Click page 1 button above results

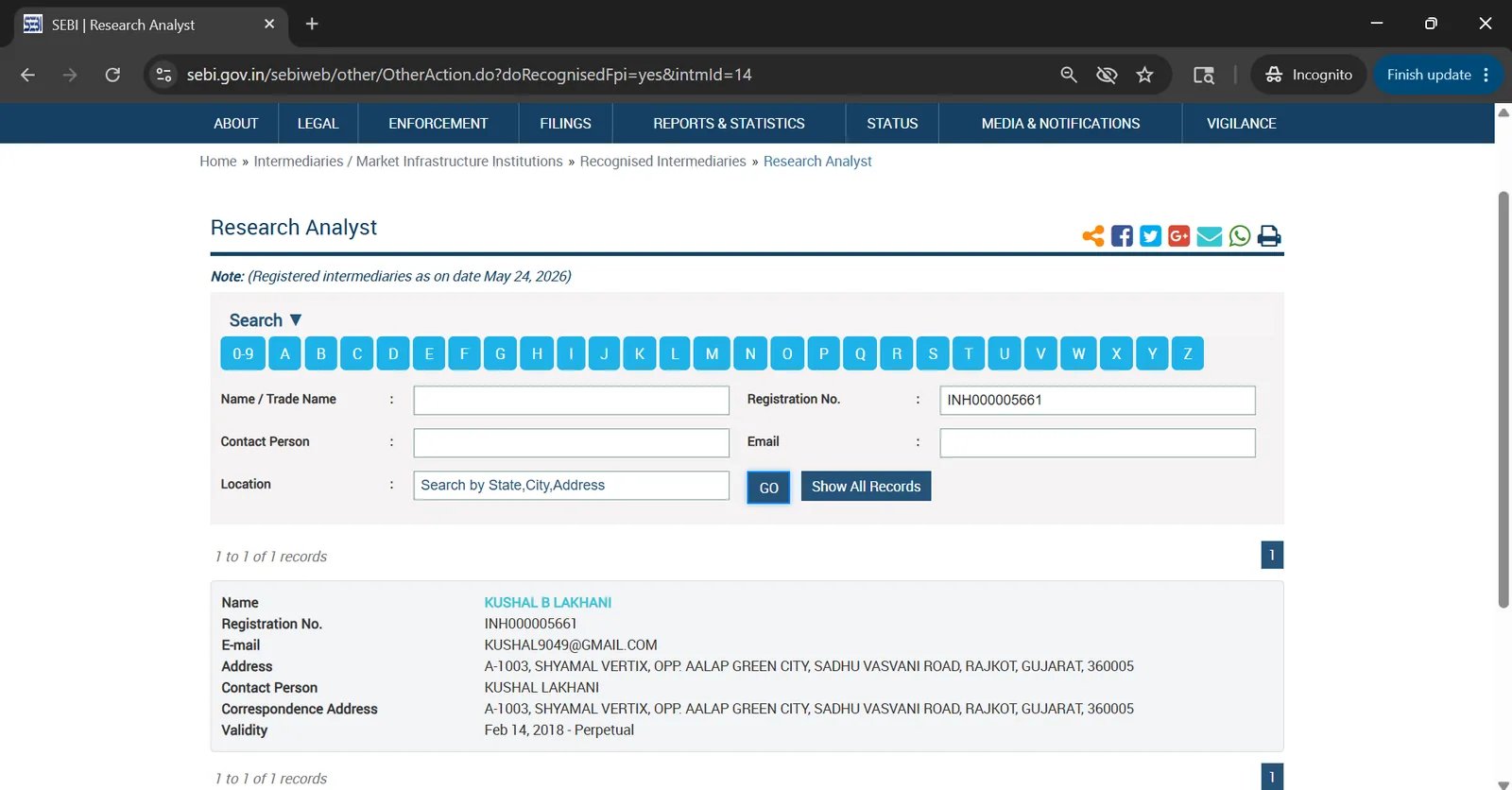click(x=1272, y=556)
